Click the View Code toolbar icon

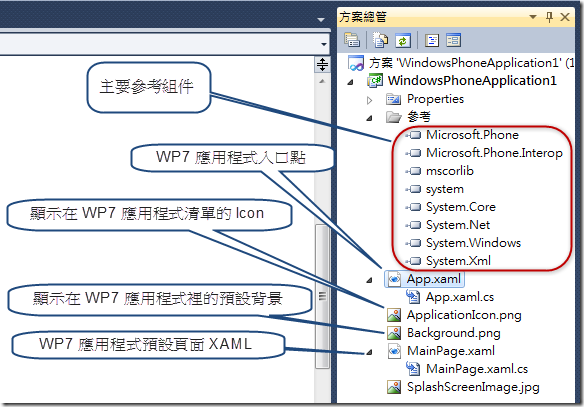(x=432, y=40)
